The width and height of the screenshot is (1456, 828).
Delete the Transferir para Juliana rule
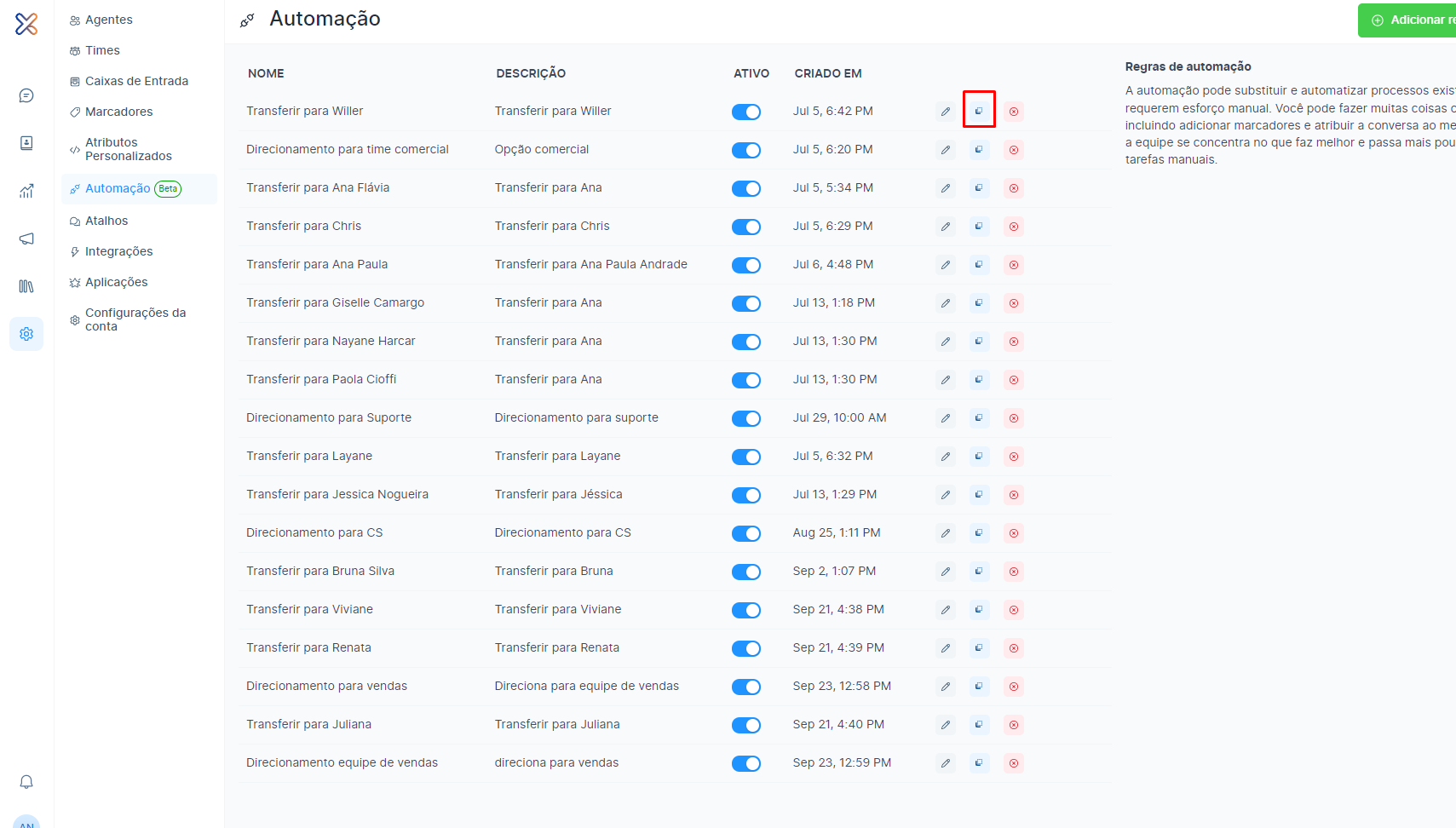(x=1013, y=725)
